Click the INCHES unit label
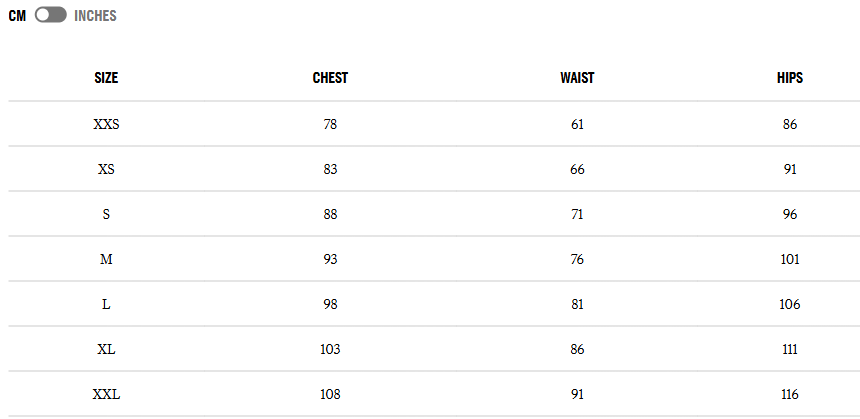 (x=95, y=16)
